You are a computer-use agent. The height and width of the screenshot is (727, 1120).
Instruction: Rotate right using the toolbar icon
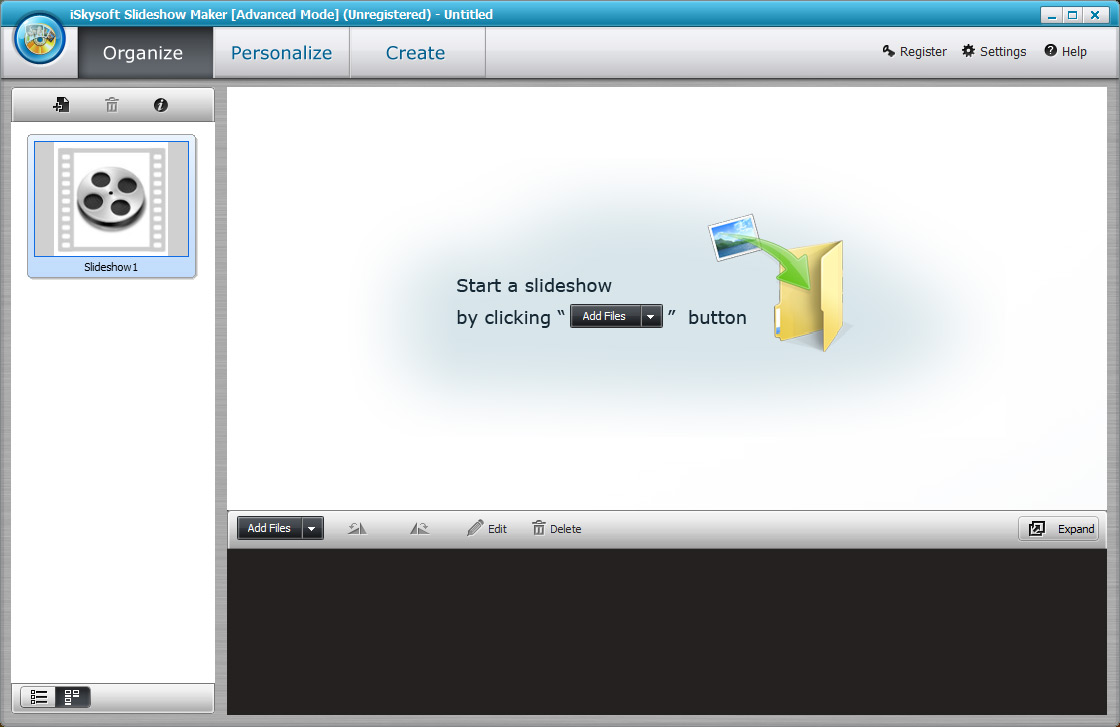419,528
